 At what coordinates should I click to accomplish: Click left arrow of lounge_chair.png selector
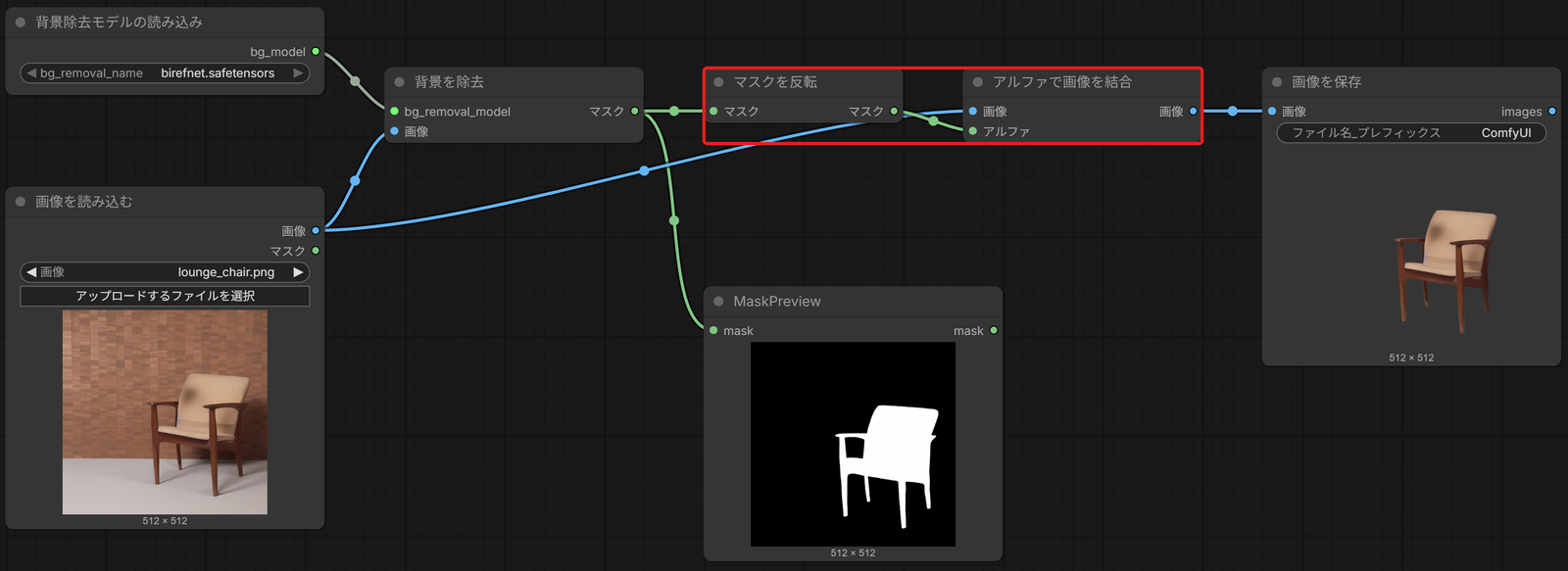[31, 272]
